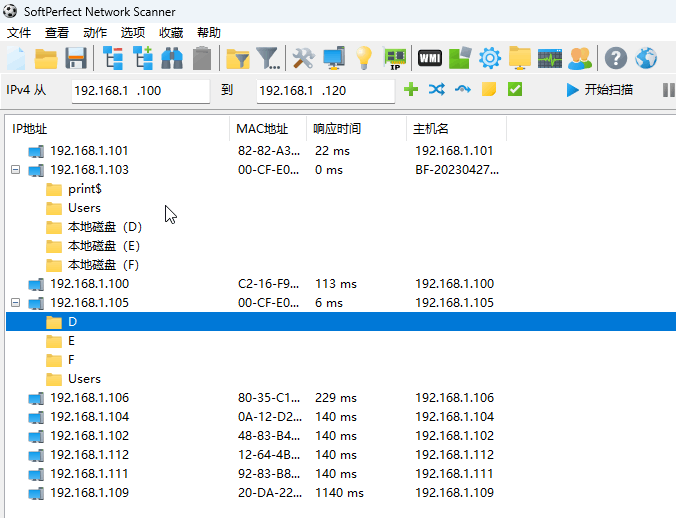
Task: Select host row 192.168.1.109
Action: [x=341, y=493]
